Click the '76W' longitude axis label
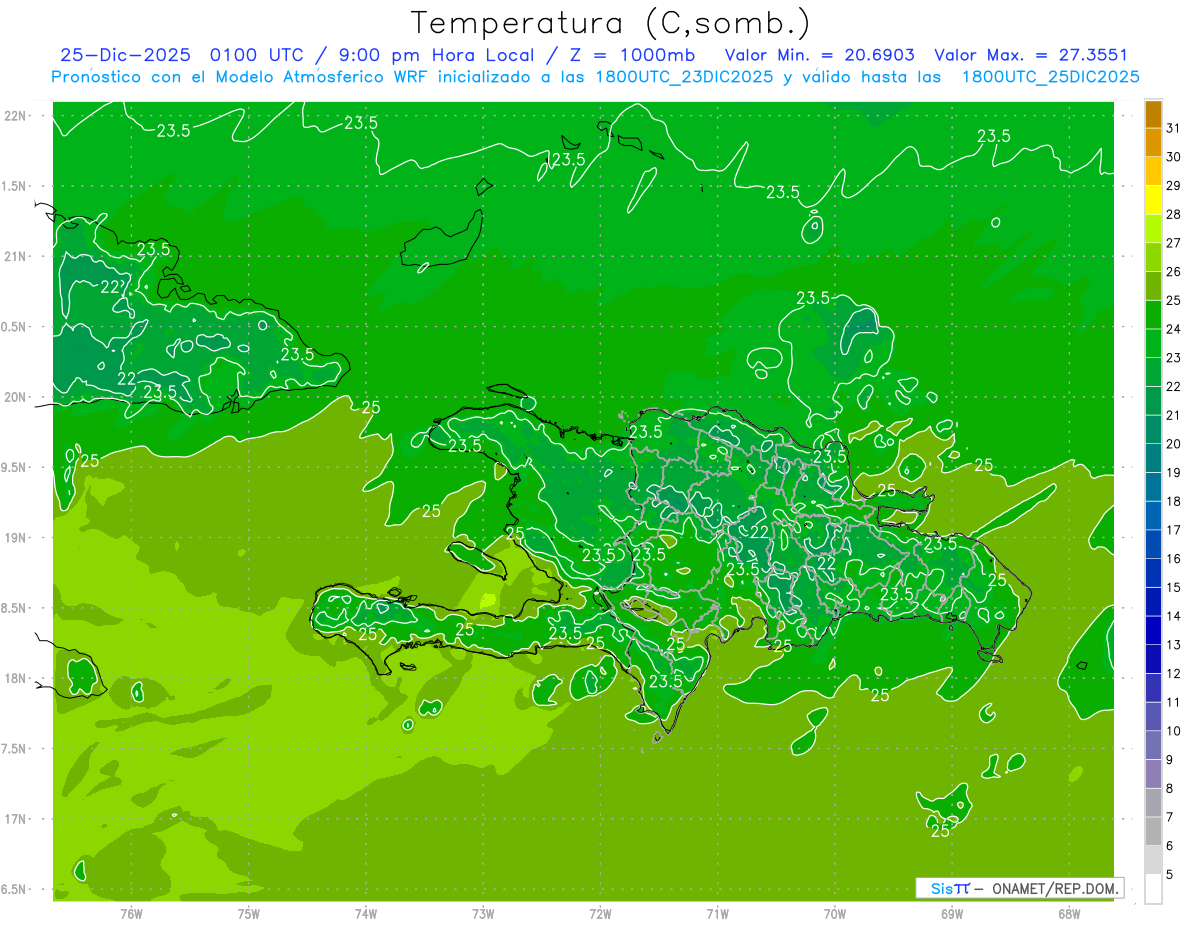Screen dimensions: 1200x927 click(131, 914)
